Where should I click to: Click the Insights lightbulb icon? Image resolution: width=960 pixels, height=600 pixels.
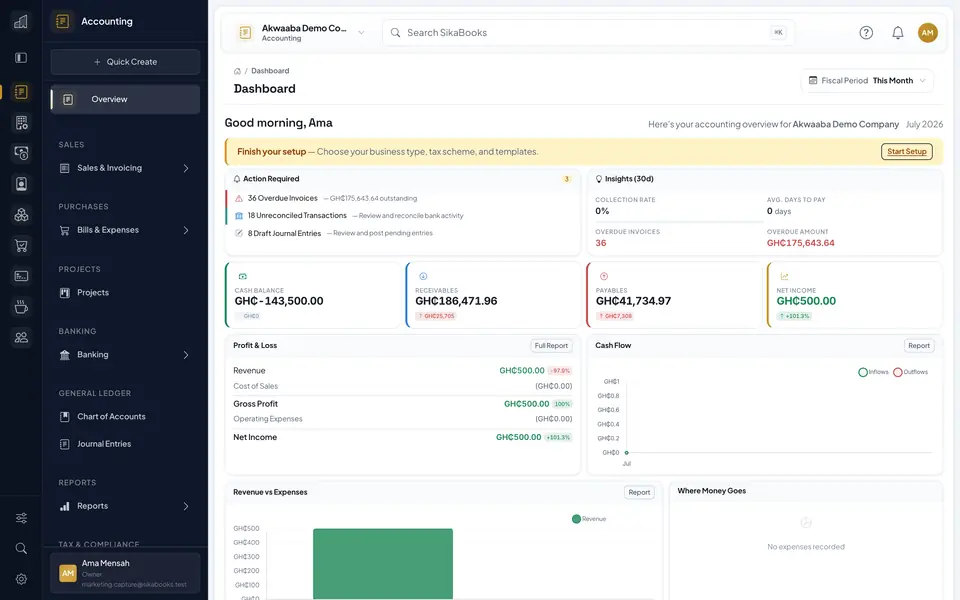(599, 179)
